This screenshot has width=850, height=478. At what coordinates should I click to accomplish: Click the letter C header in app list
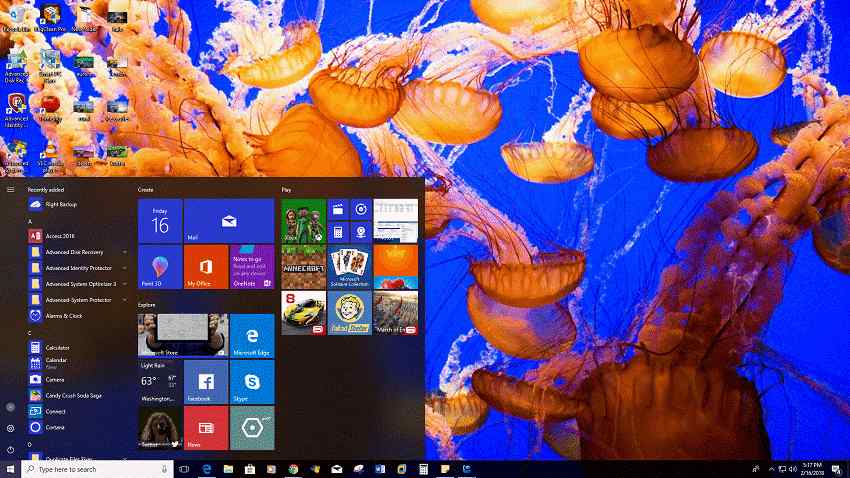coord(30,333)
